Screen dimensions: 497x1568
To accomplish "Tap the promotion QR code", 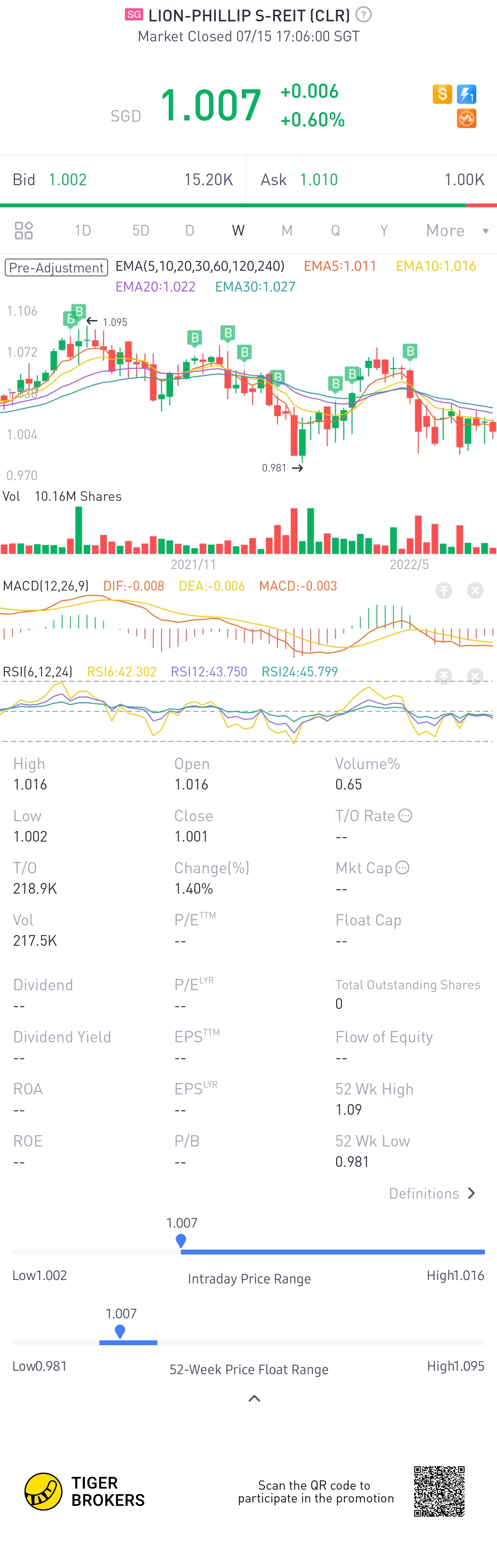I will point(439,1491).
